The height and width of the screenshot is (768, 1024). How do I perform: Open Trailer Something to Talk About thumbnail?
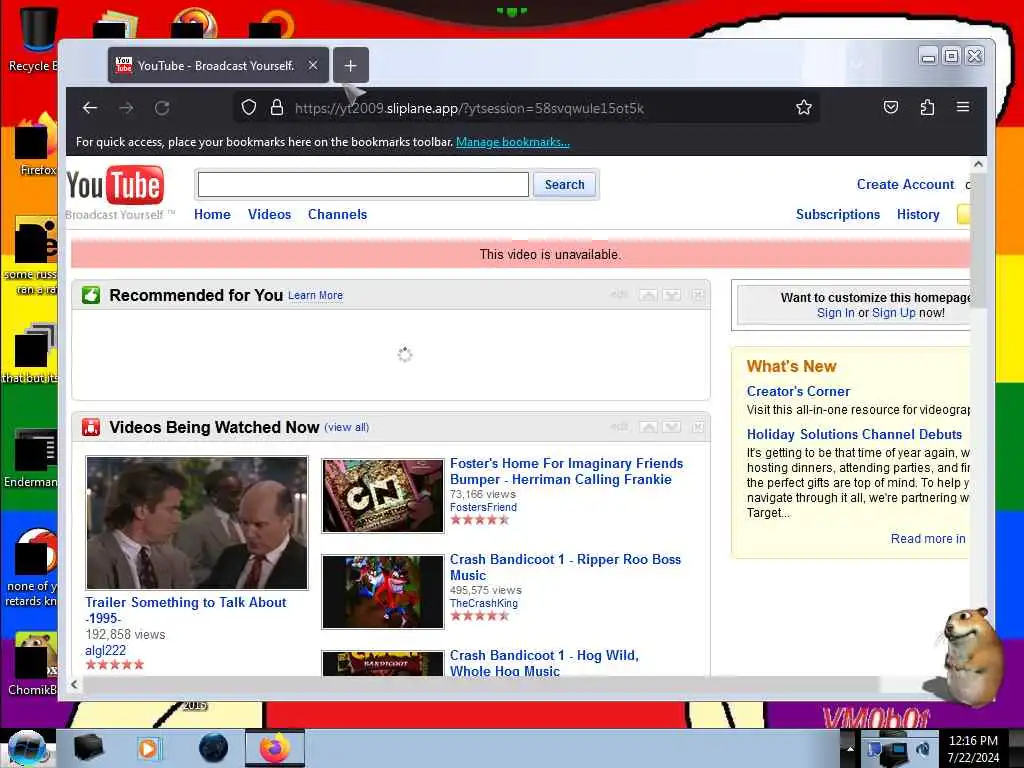point(197,522)
